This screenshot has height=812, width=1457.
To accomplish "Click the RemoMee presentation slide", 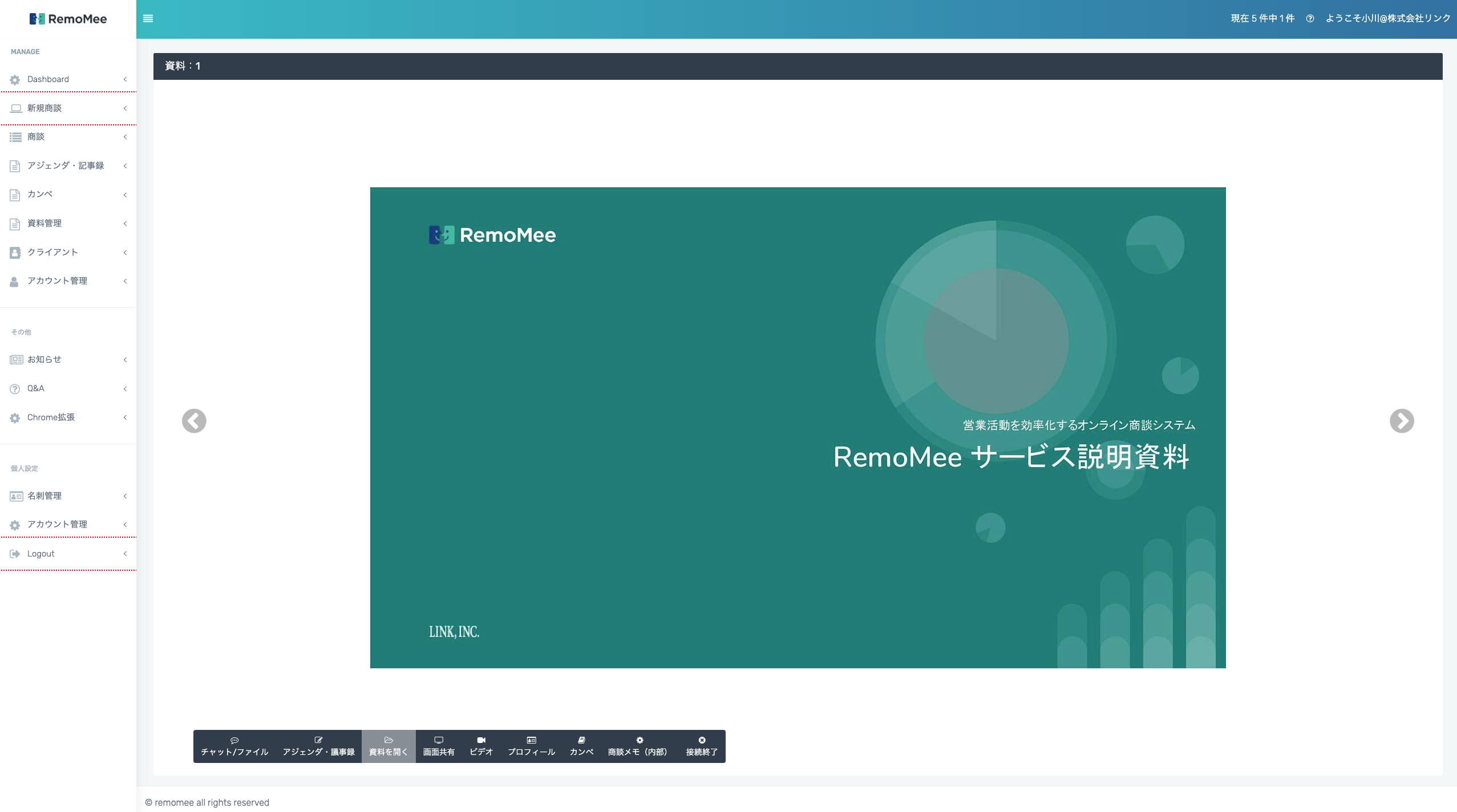I will click(x=798, y=428).
